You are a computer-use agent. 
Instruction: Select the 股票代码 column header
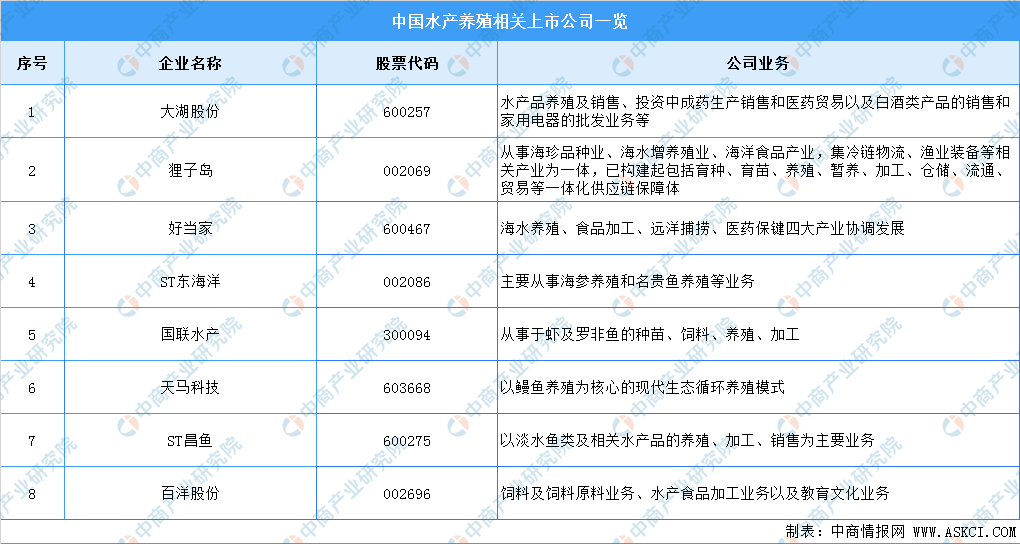point(407,63)
